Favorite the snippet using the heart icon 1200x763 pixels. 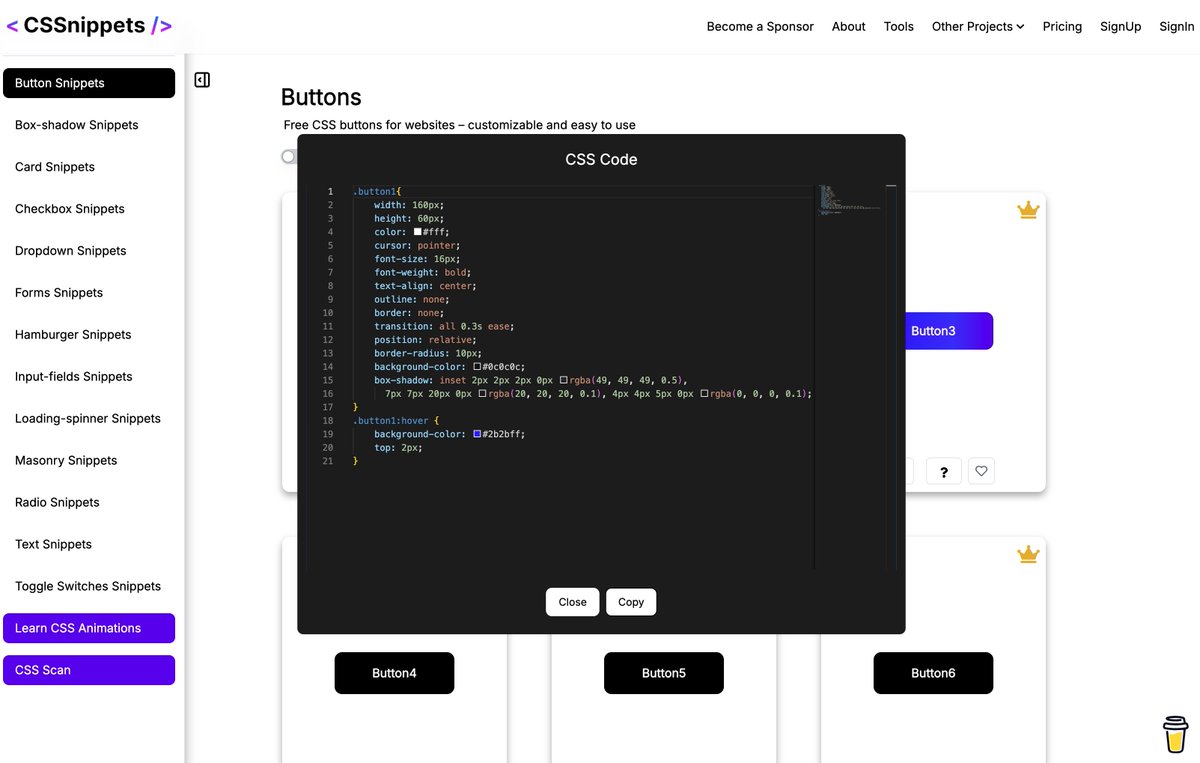click(980, 470)
